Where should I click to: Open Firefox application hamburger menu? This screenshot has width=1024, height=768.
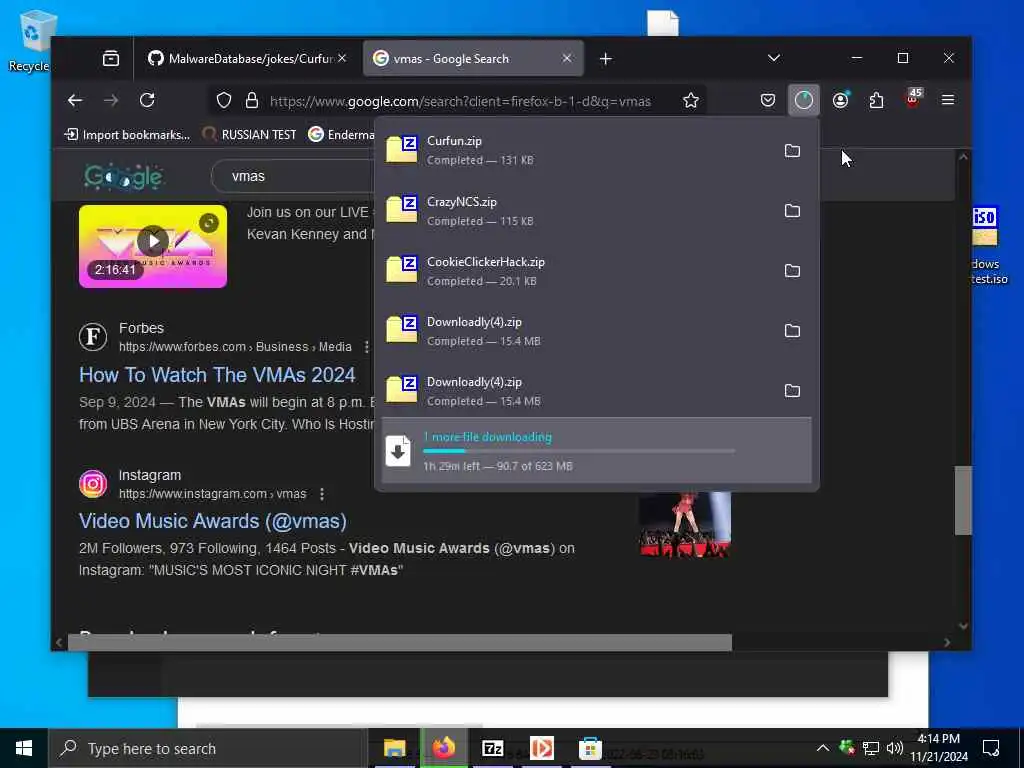[x=948, y=100]
